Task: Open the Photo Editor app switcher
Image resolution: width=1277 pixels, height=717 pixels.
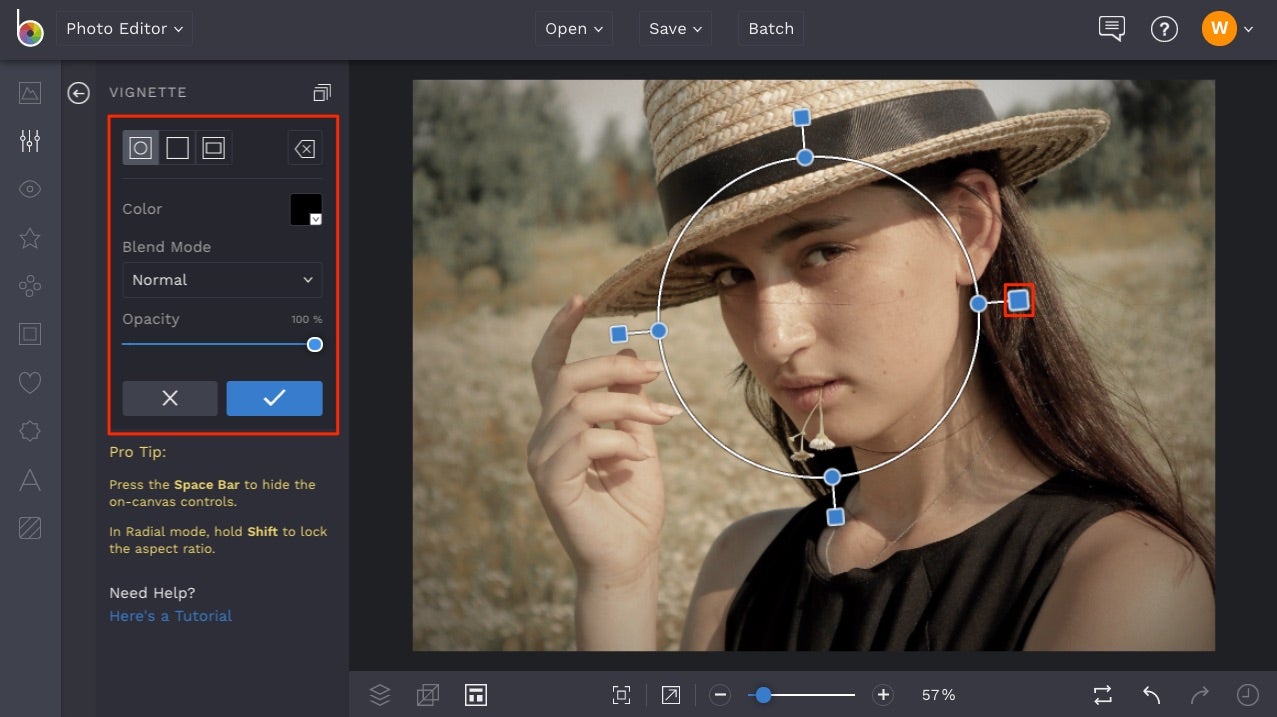Action: [x=124, y=28]
